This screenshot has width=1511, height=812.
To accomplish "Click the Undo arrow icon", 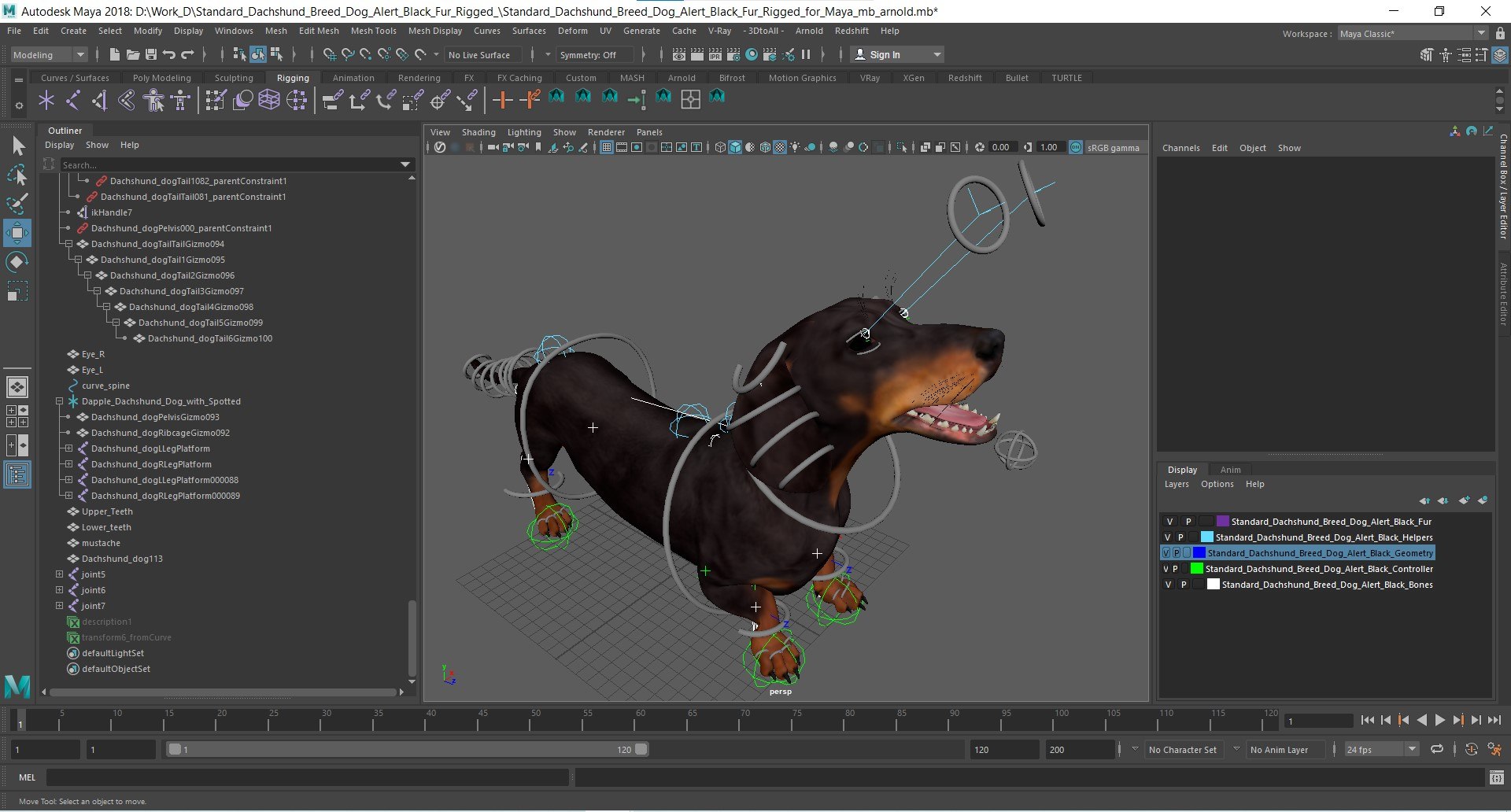I will (x=168, y=54).
